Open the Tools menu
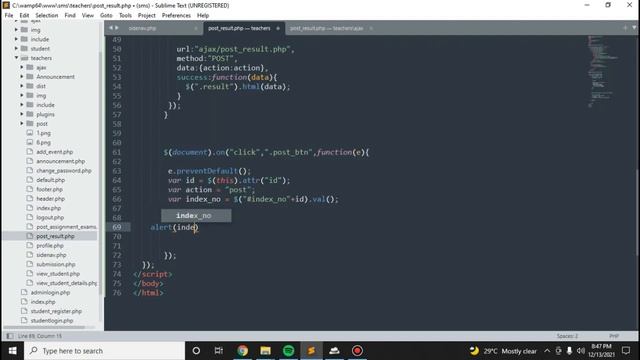The width and height of the screenshot is (640, 360). (125, 15)
